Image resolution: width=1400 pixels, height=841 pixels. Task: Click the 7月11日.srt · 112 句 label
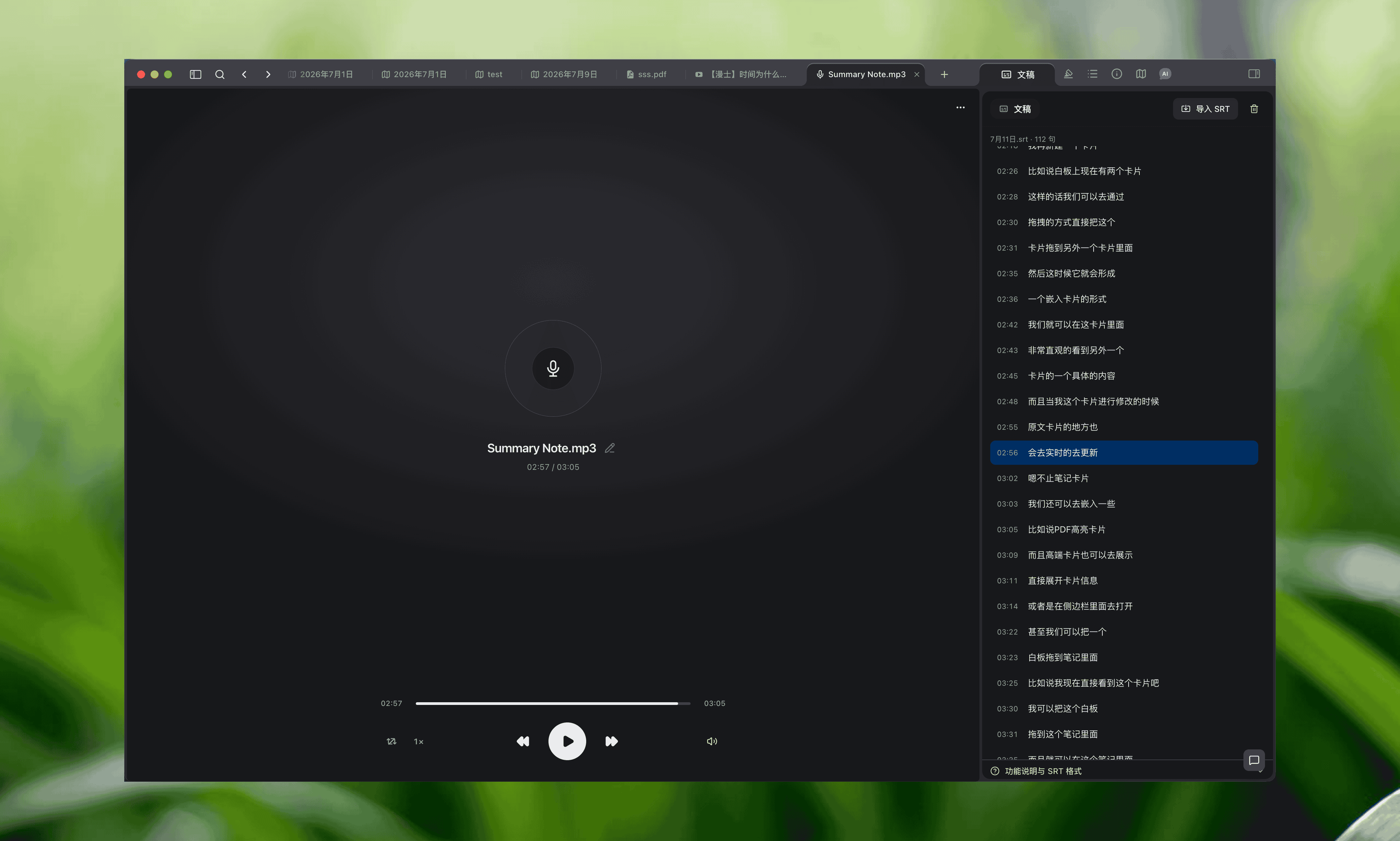point(1022,139)
